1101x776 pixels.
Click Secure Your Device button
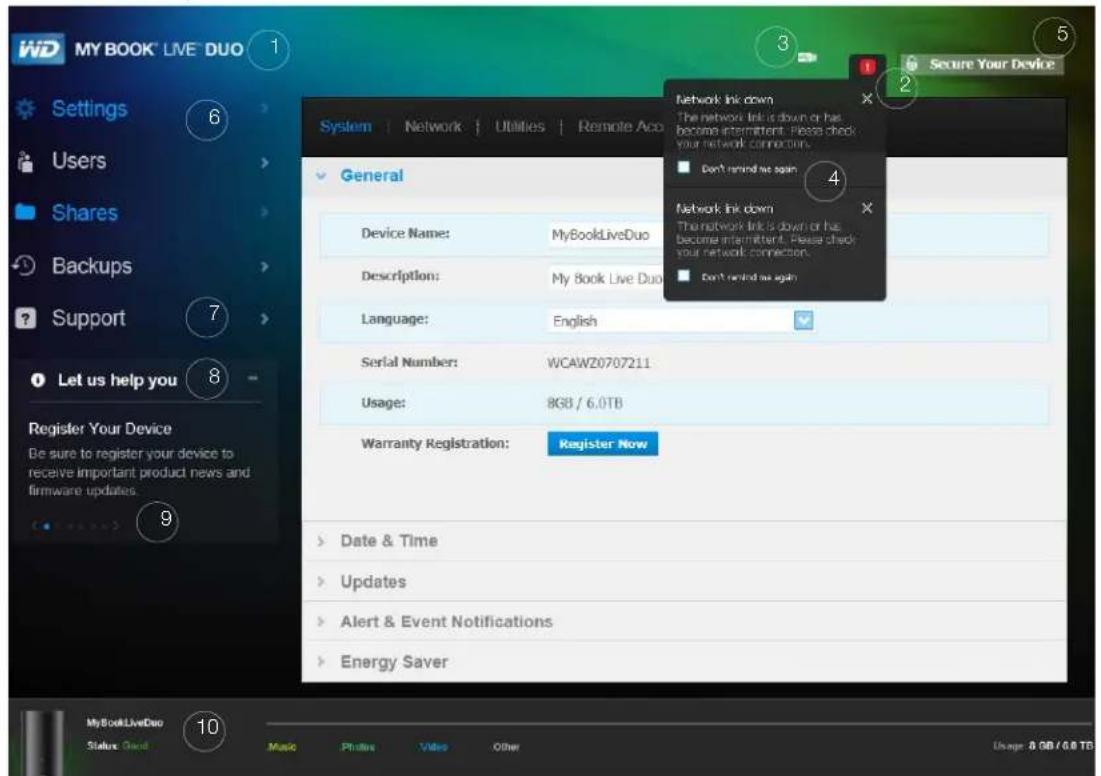coord(982,64)
